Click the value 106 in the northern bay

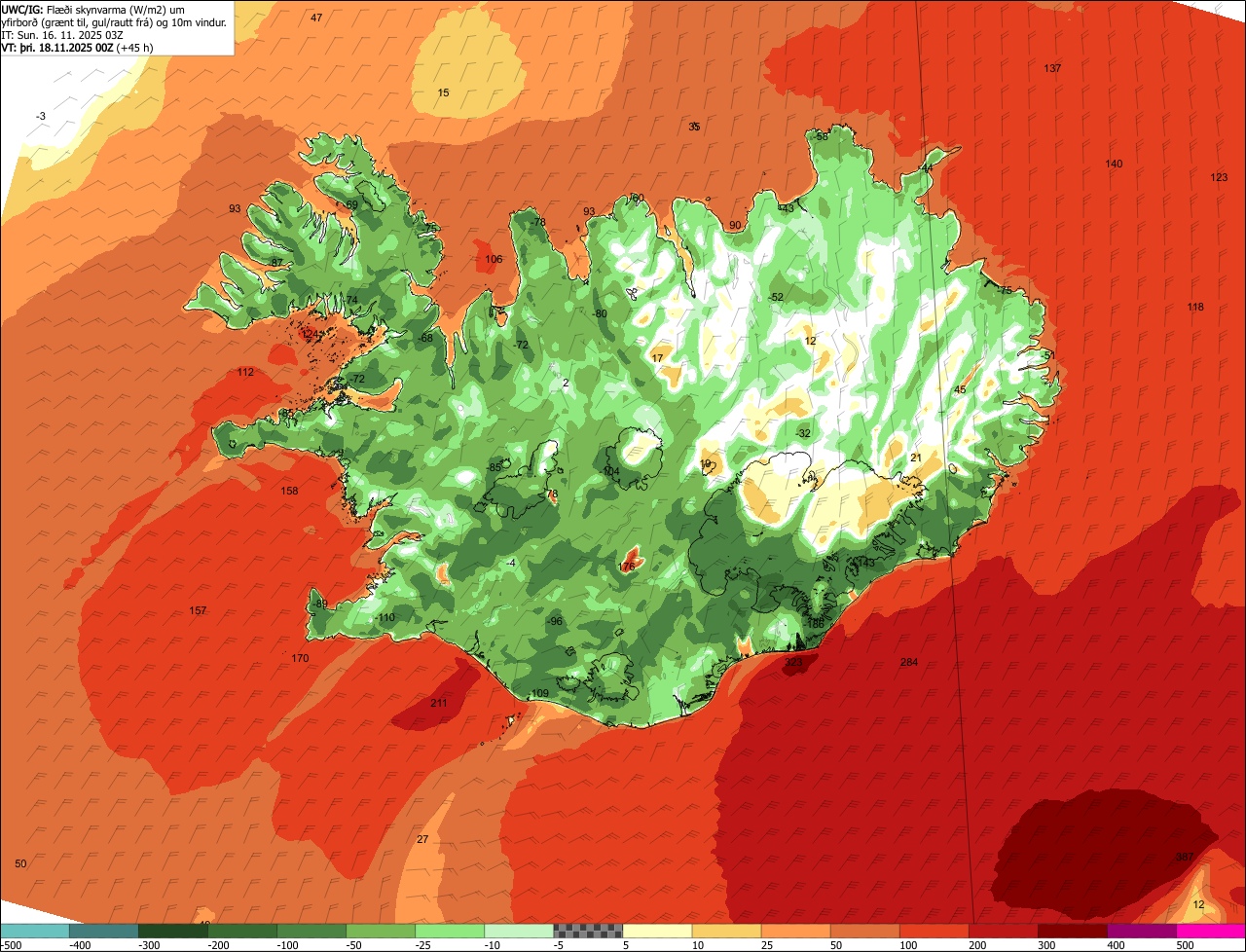[x=494, y=259]
